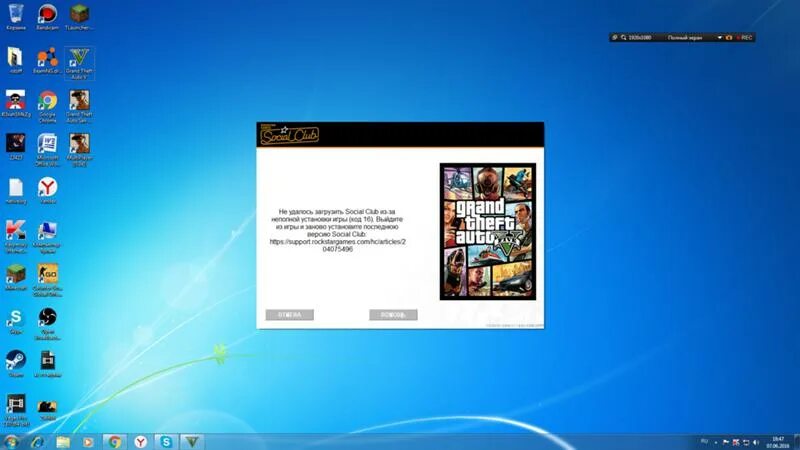The image size is (800, 450).
Task: Select the Steam desktop shortcut
Action: pyautogui.click(x=16, y=364)
